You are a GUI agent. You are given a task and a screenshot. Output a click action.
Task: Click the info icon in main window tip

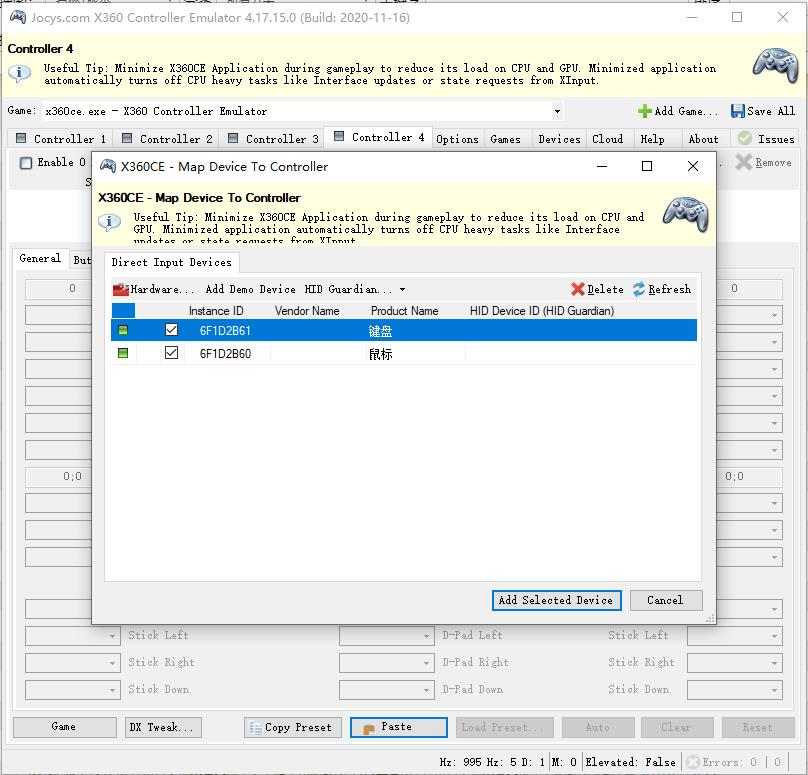[19, 73]
